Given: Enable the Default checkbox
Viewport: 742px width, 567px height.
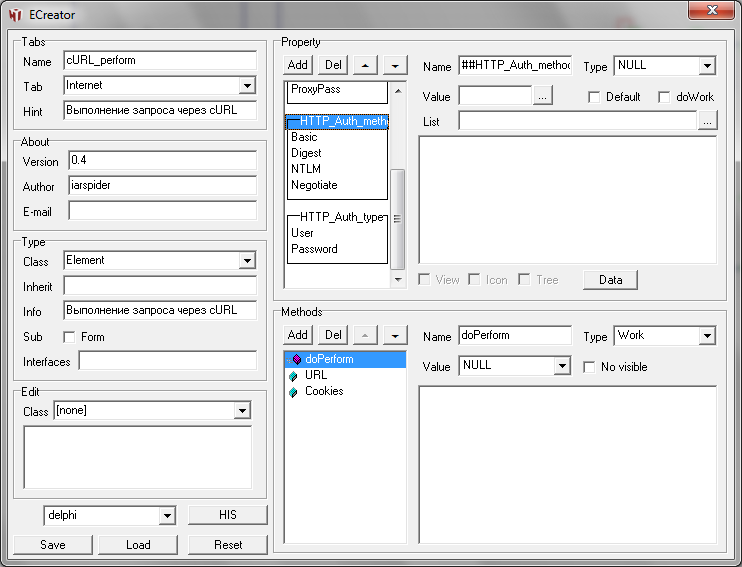Looking at the screenshot, I should (x=594, y=97).
